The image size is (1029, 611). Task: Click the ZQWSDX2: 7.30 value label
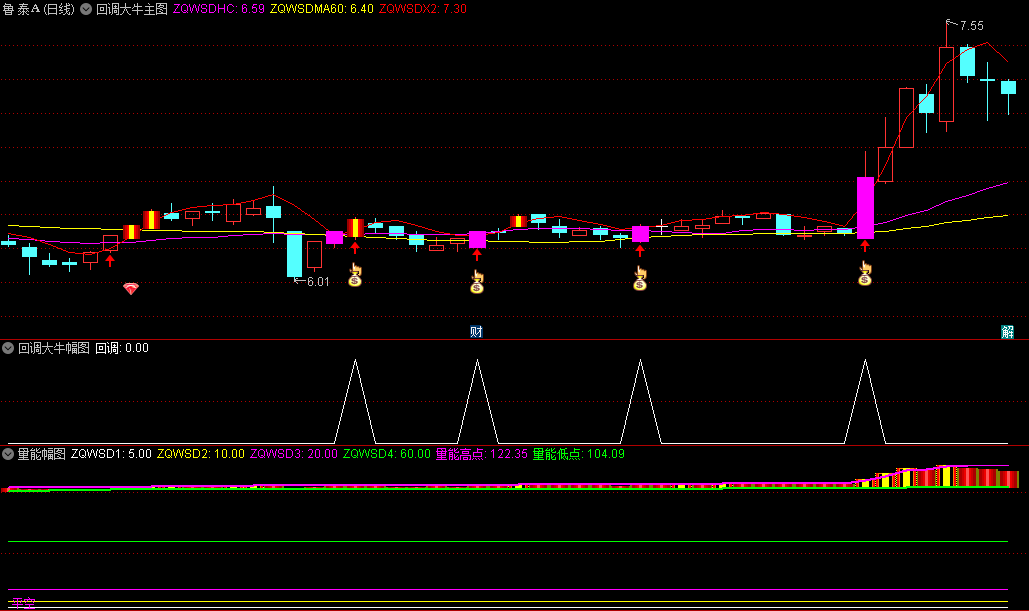(x=423, y=9)
